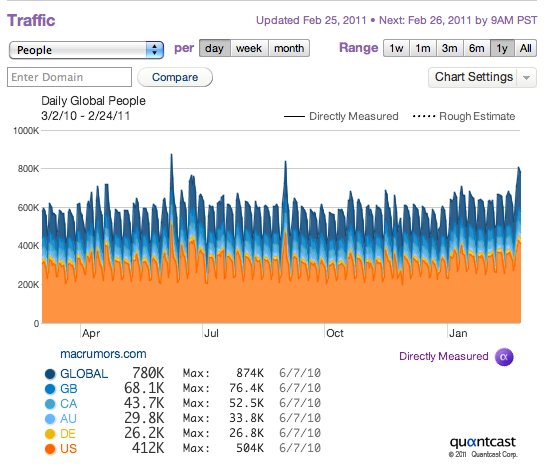Set range to 3m

coord(450,48)
